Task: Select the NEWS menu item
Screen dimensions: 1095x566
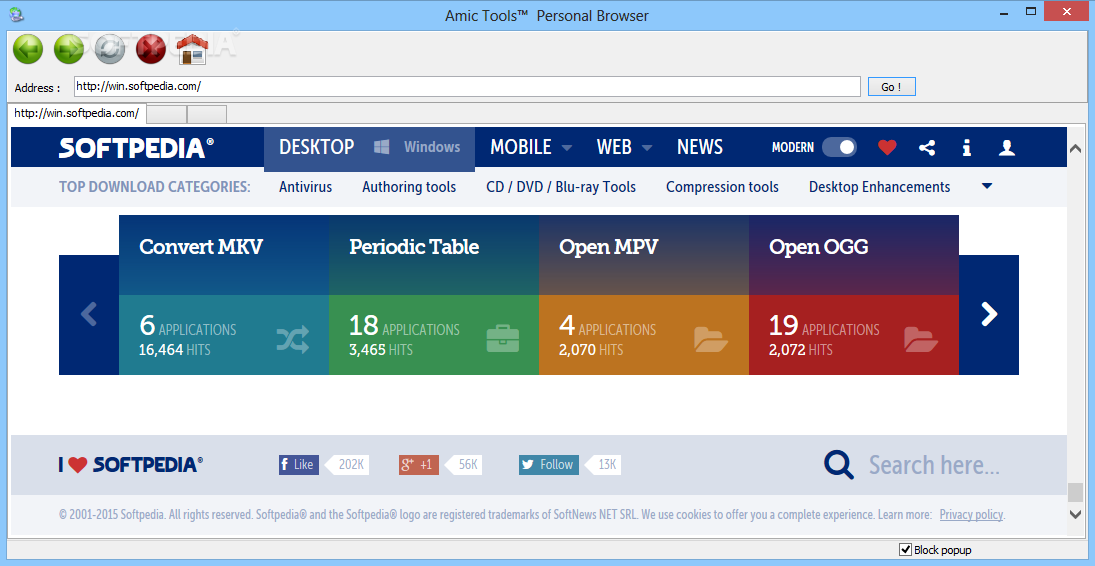Action: [x=700, y=147]
